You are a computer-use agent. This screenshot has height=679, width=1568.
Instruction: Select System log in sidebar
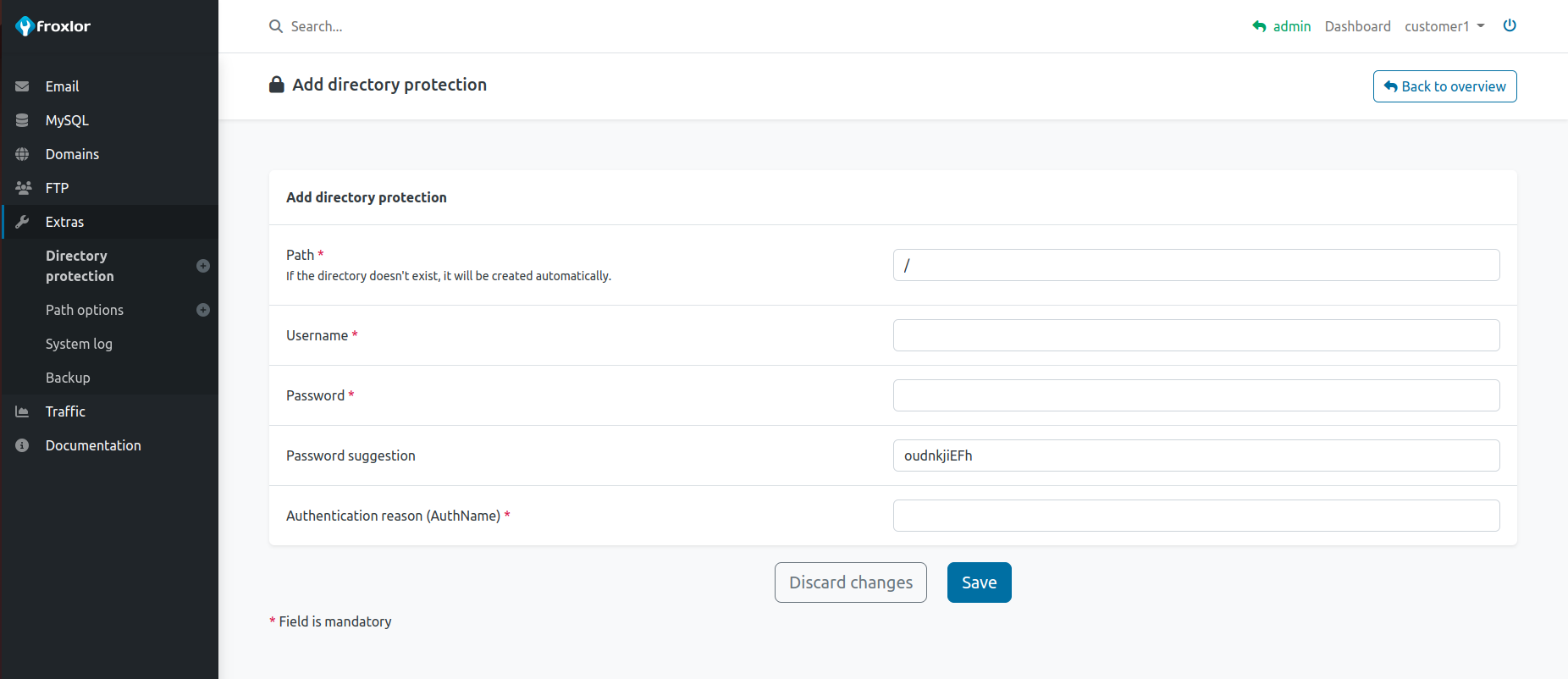pos(79,344)
